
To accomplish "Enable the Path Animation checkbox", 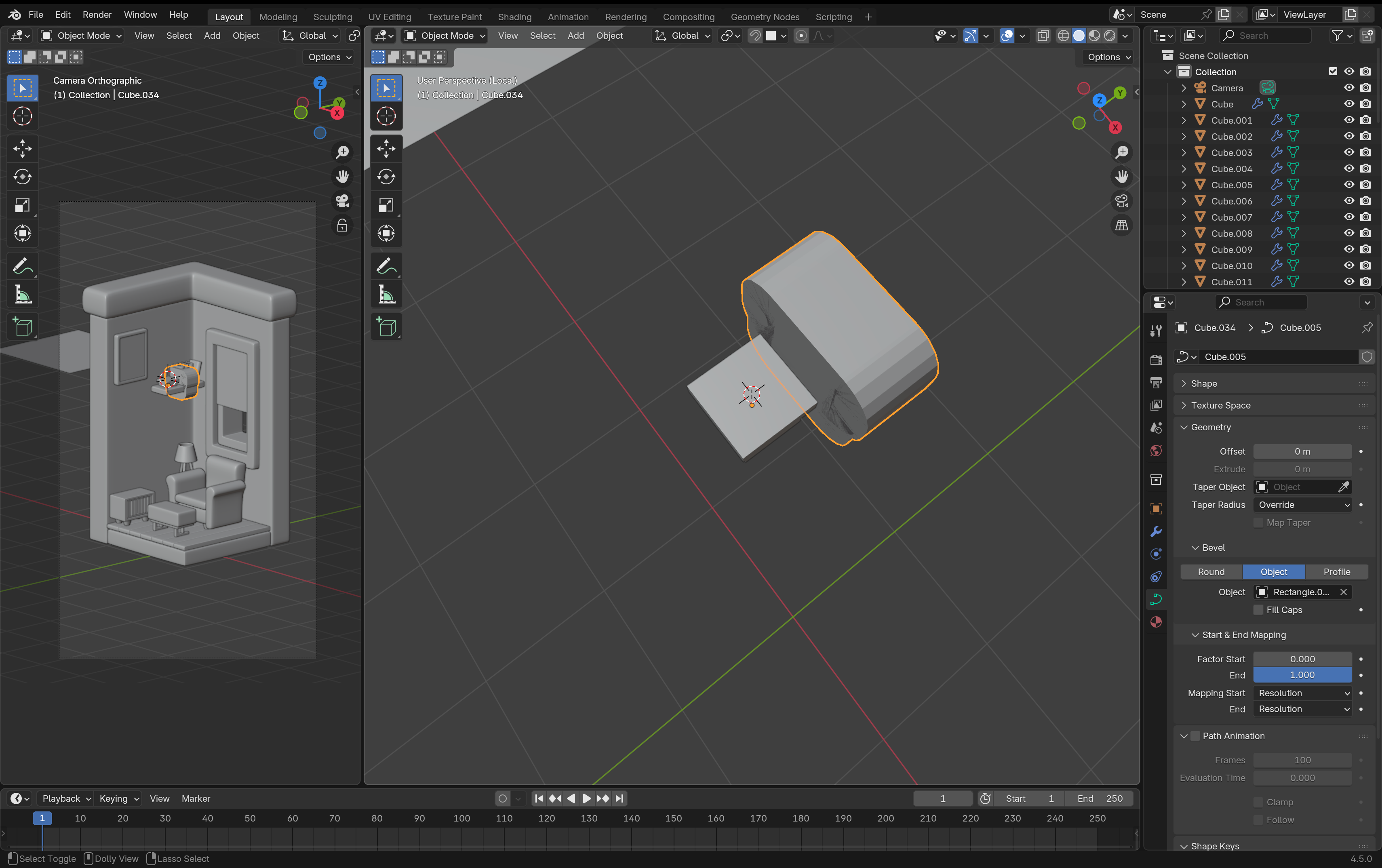I will 1195,736.
